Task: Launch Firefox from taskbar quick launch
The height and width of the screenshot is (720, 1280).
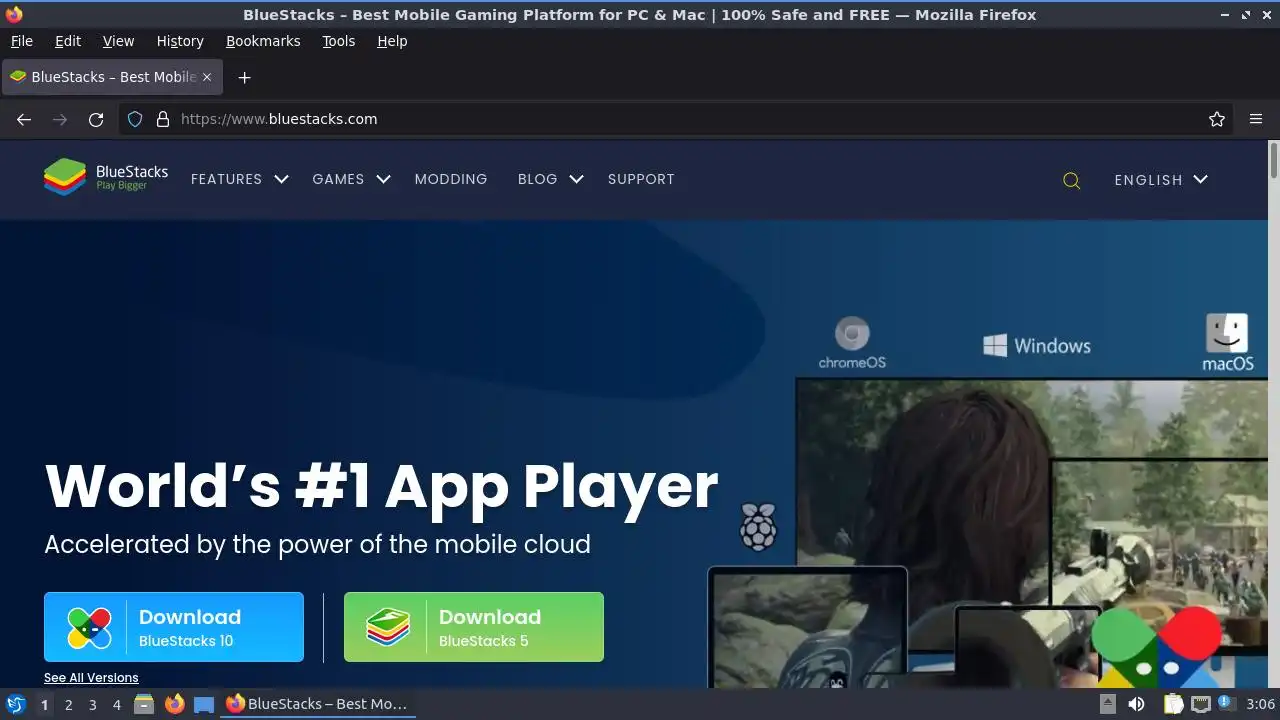Action: coord(174,704)
